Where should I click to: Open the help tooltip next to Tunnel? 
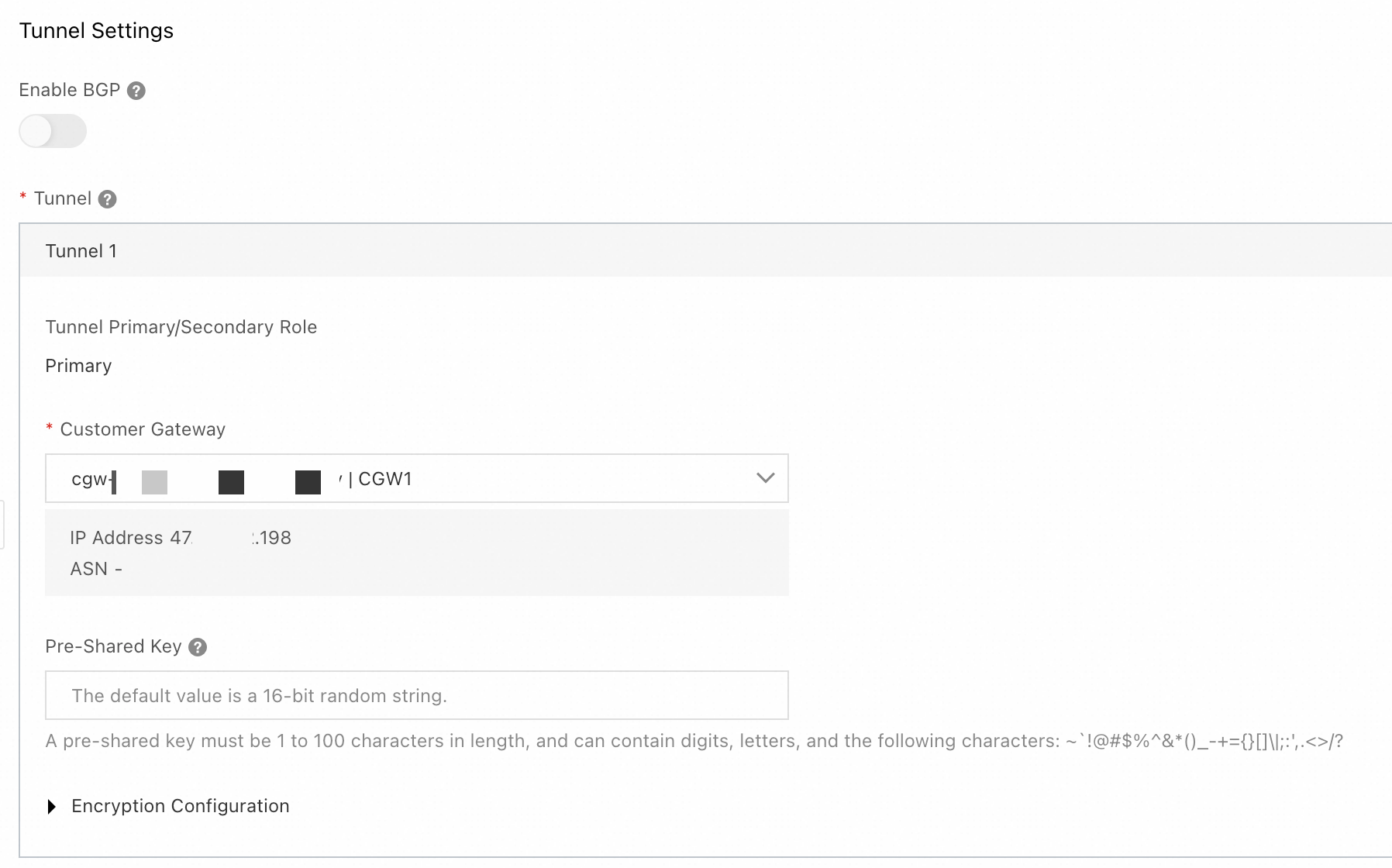pos(108,199)
